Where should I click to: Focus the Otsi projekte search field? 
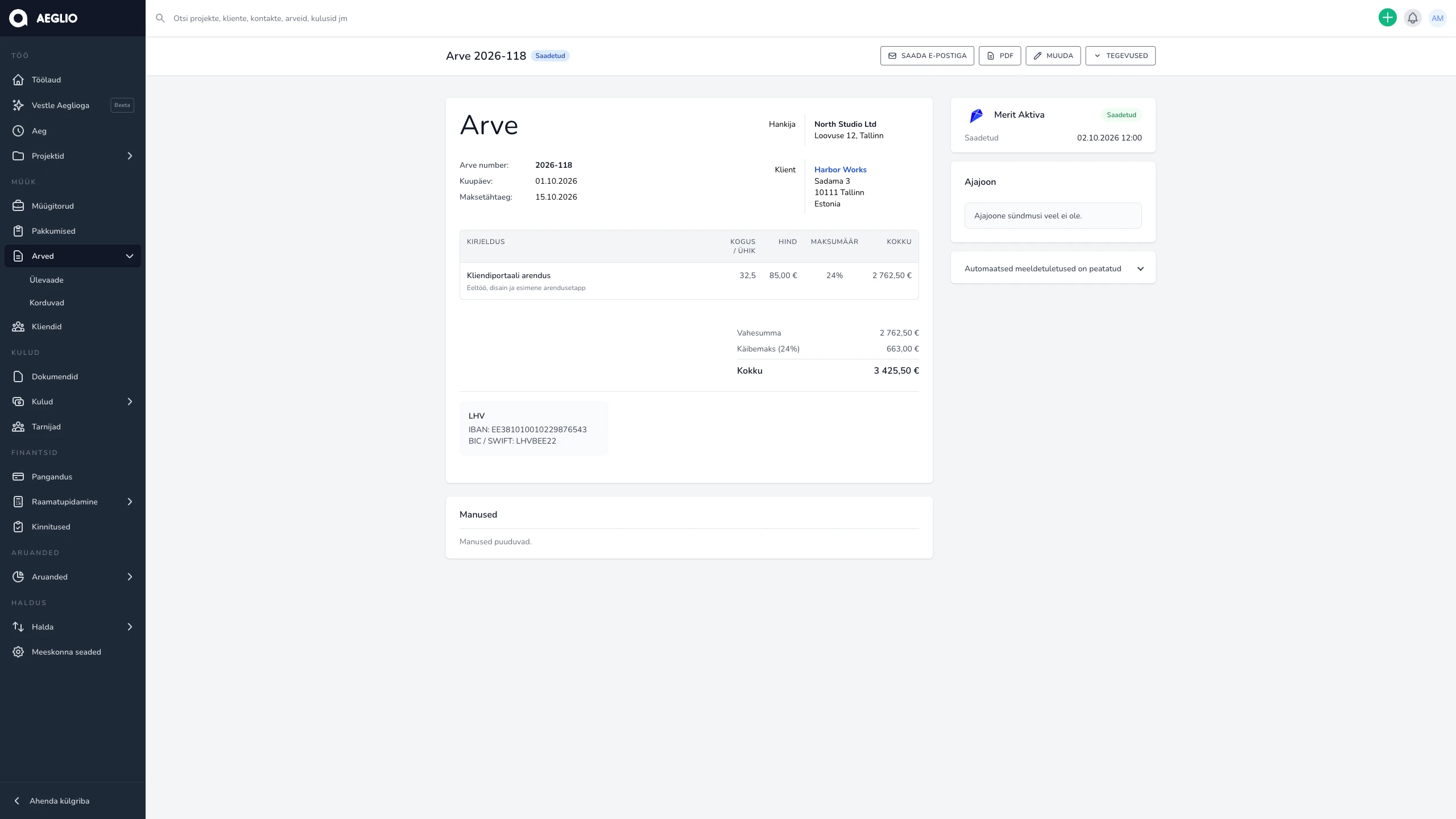point(762,18)
